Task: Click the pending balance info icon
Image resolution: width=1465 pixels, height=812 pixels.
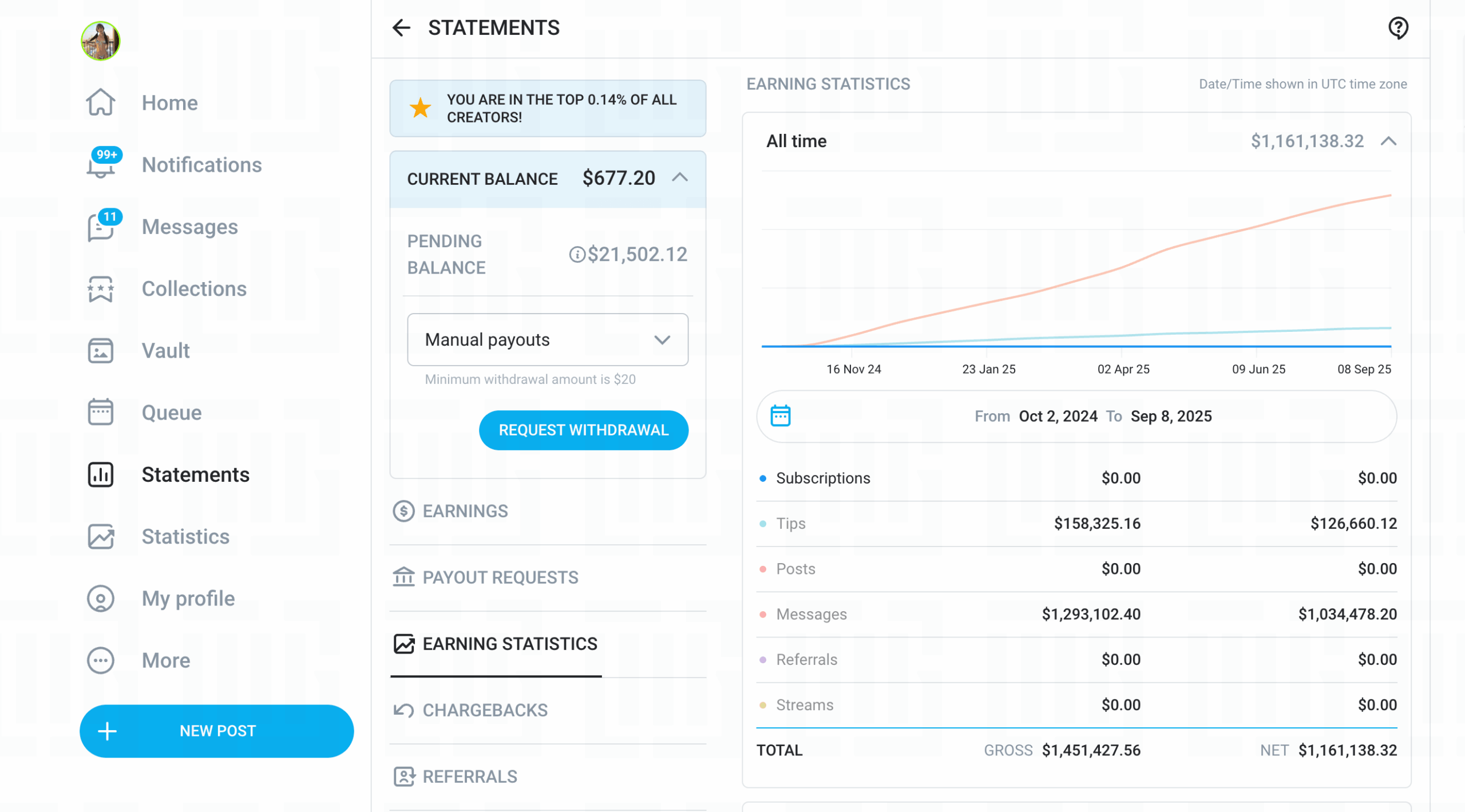Action: click(x=576, y=254)
